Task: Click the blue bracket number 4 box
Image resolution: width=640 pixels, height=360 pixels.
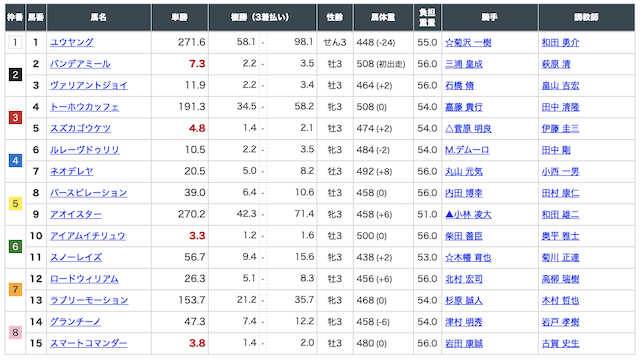Action: click(15, 160)
